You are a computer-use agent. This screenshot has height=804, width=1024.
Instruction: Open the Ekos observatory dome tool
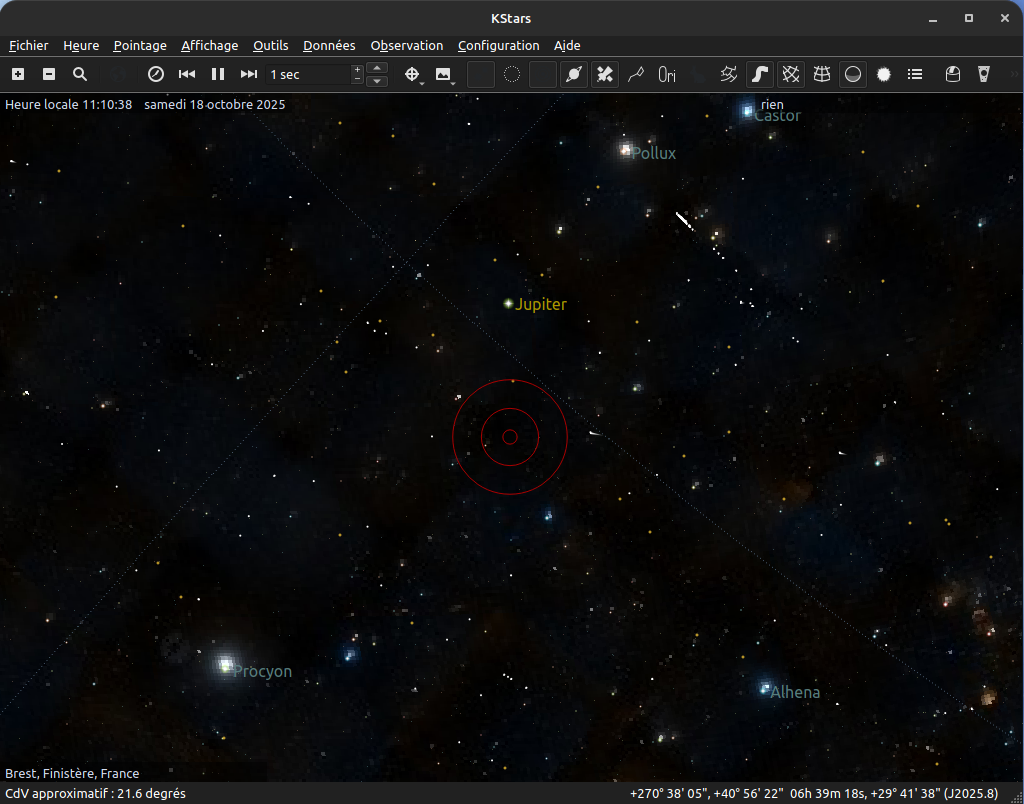(953, 74)
